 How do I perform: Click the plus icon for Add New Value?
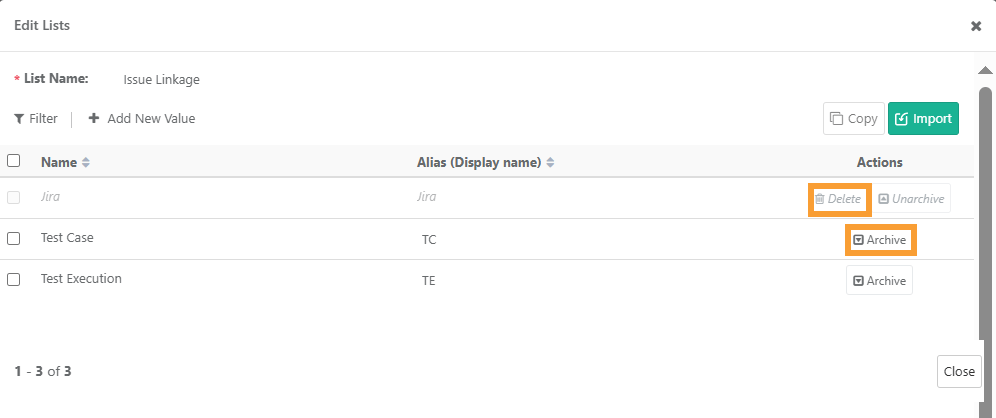point(94,118)
